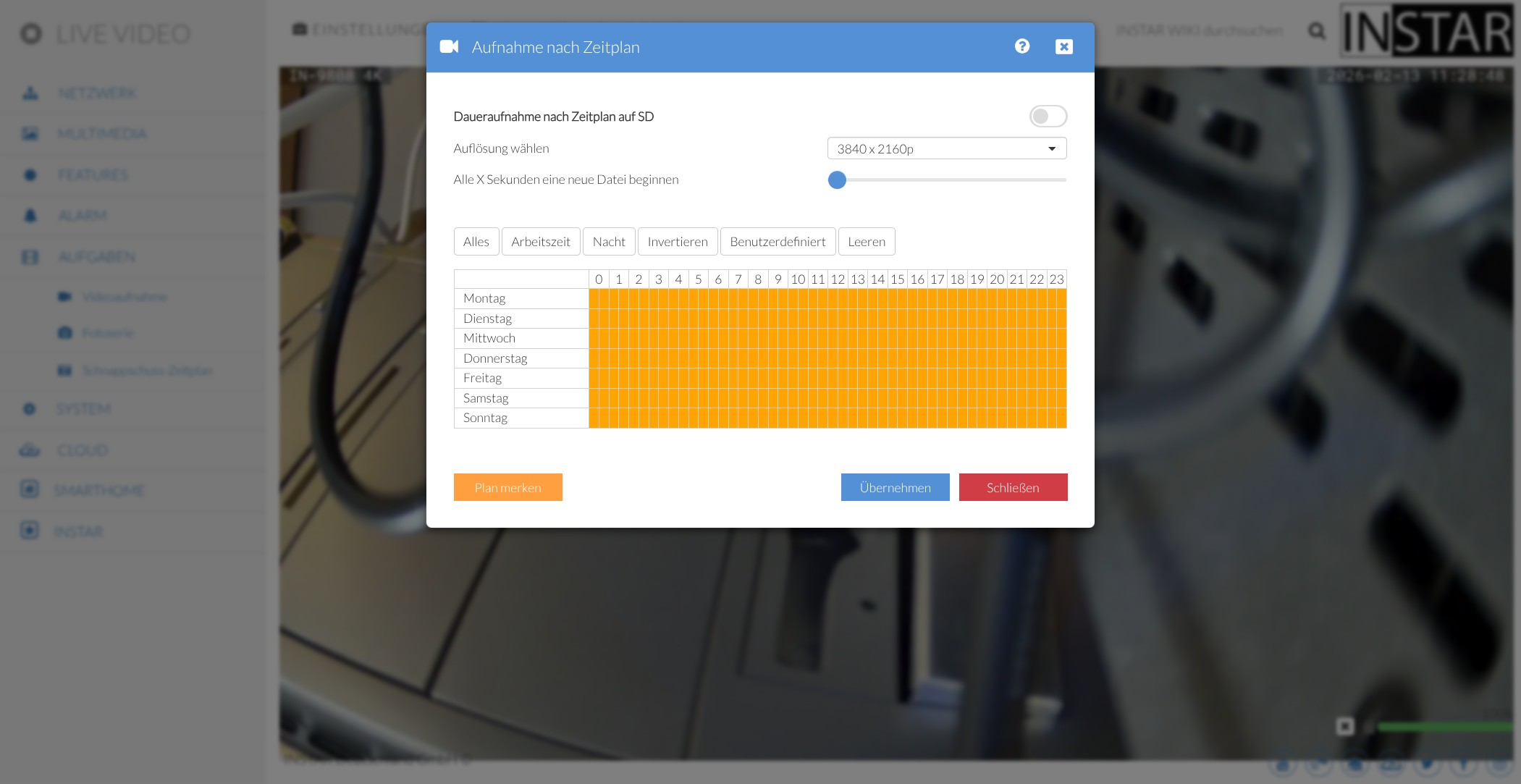The width and height of the screenshot is (1521, 784).
Task: Select the Benutzerdefiniert preset
Action: tap(778, 242)
